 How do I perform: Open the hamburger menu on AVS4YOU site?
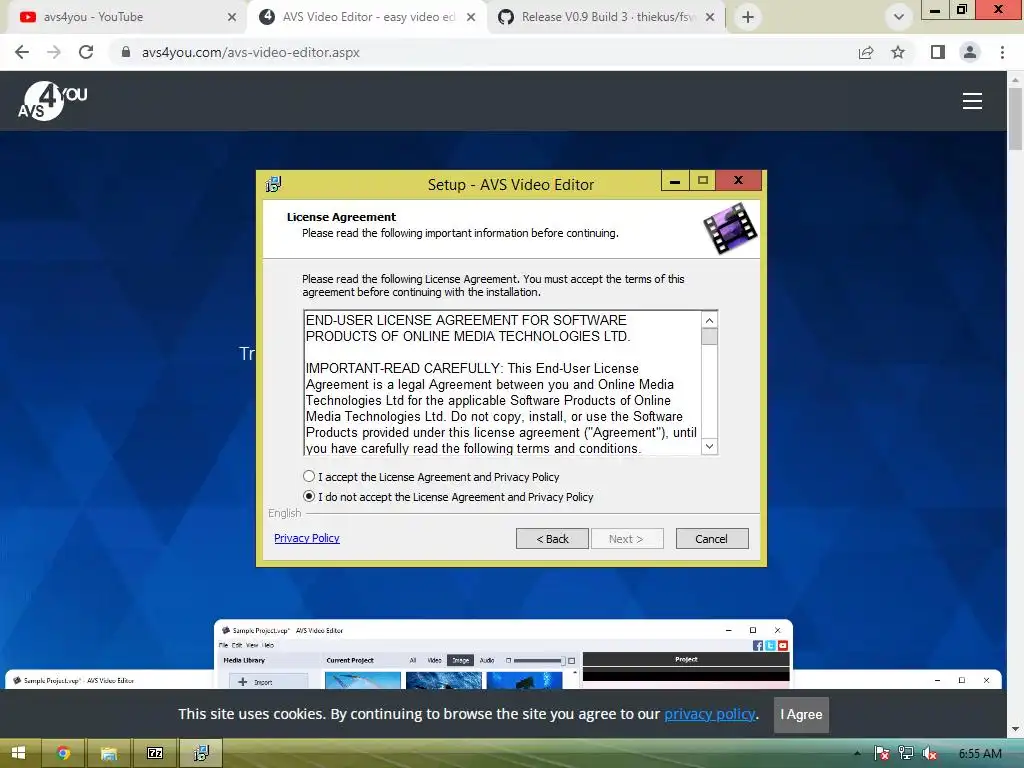[x=972, y=101]
